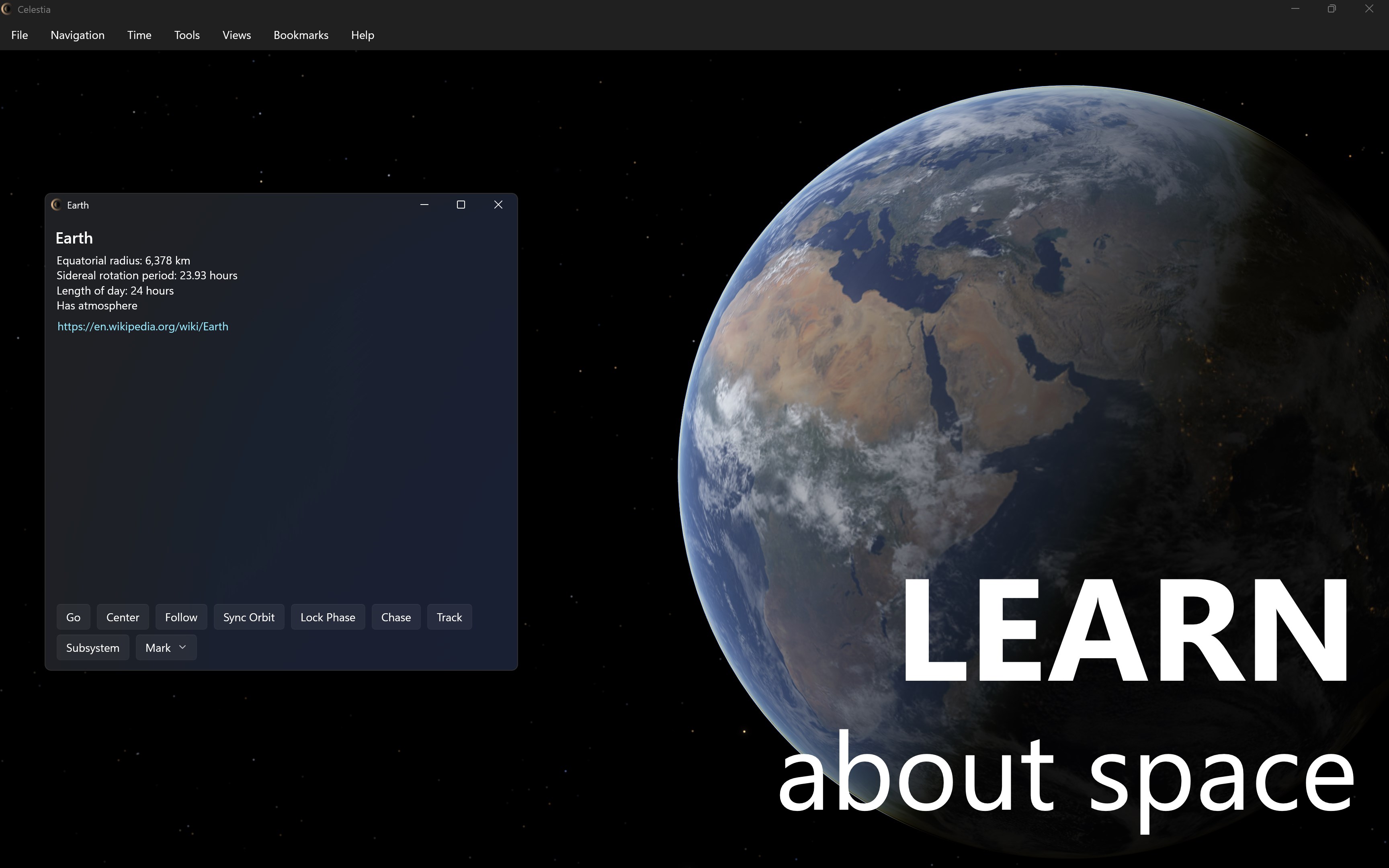
Task: Enable Sync Orbit mode
Action: pos(248,616)
